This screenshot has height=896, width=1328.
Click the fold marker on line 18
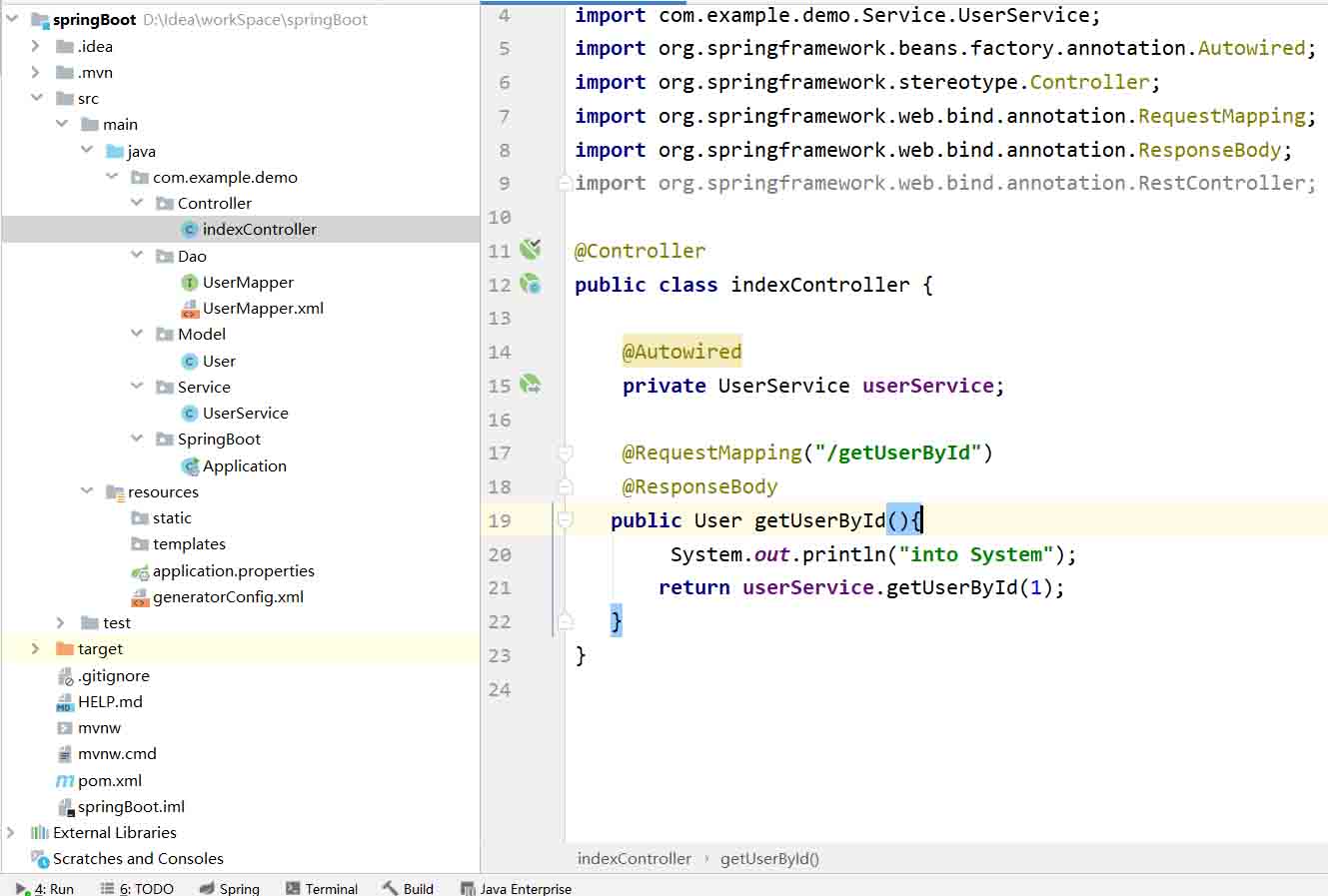point(565,487)
